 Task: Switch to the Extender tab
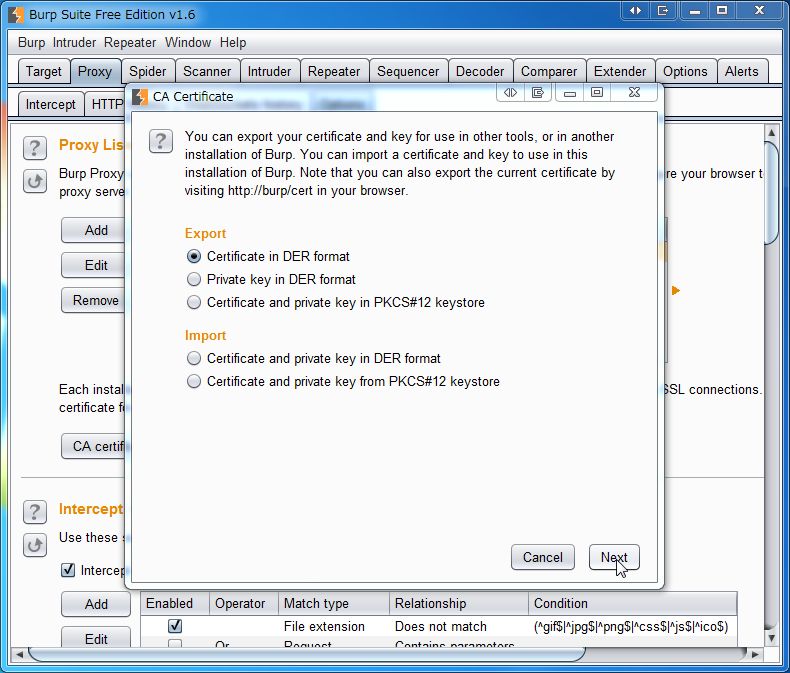click(x=620, y=72)
